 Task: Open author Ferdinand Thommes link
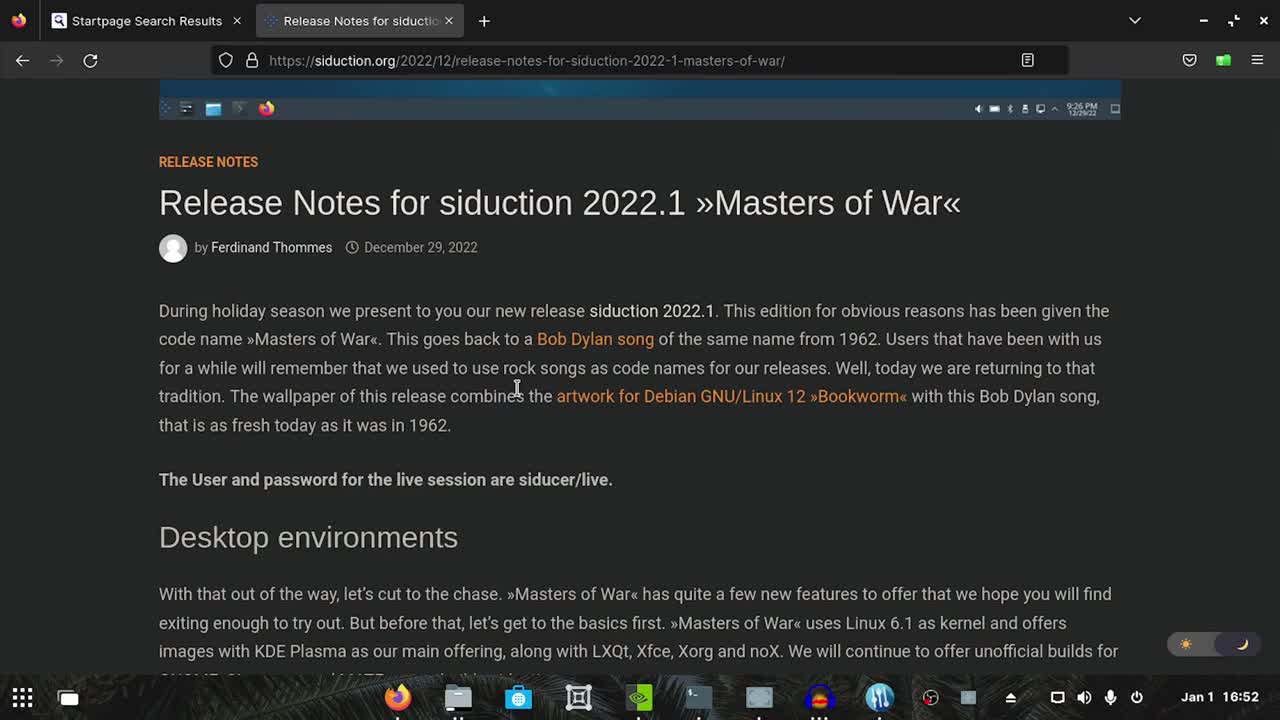point(271,247)
